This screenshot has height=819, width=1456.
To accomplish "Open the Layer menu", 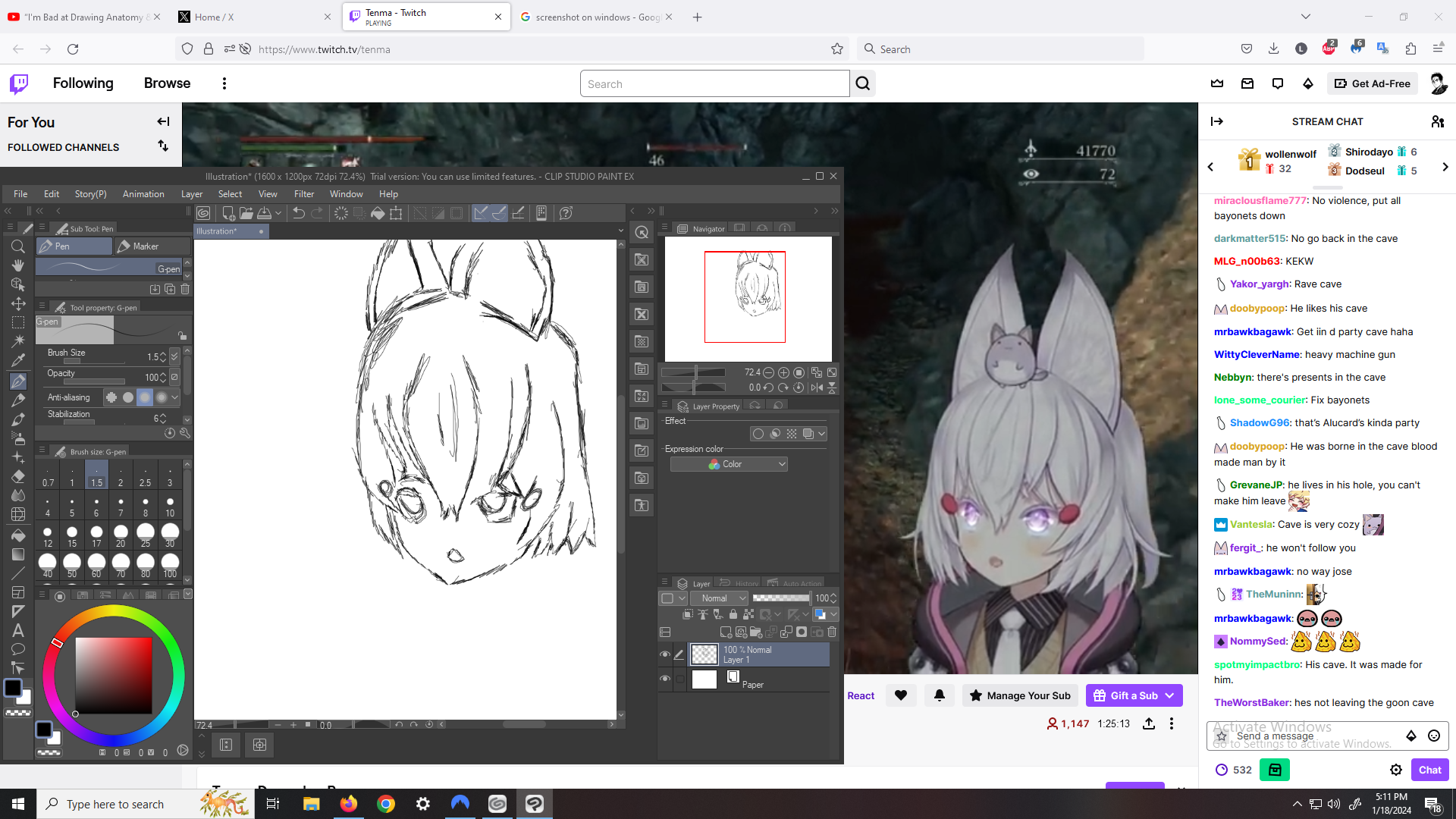I will [192, 194].
